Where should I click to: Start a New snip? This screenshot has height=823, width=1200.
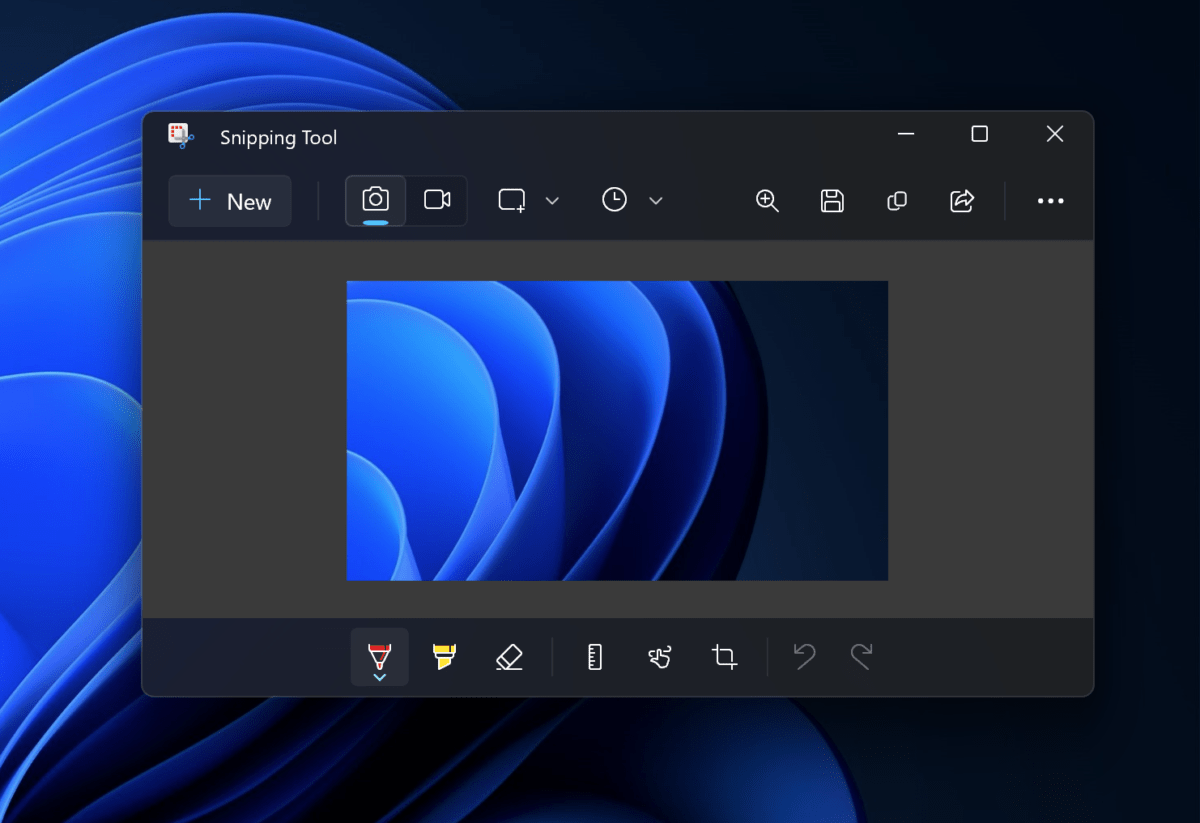point(230,201)
